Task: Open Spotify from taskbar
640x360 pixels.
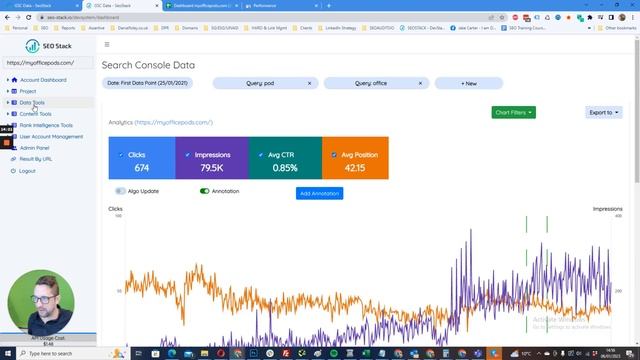Action: coord(334,353)
